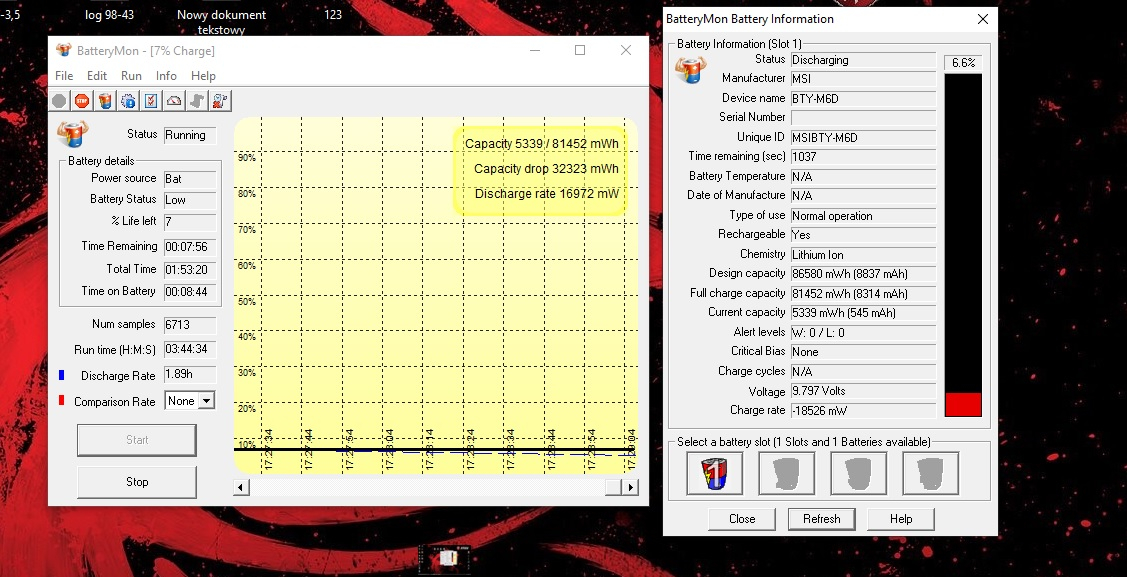Click the gauge meter toolbar icon

coord(174,101)
